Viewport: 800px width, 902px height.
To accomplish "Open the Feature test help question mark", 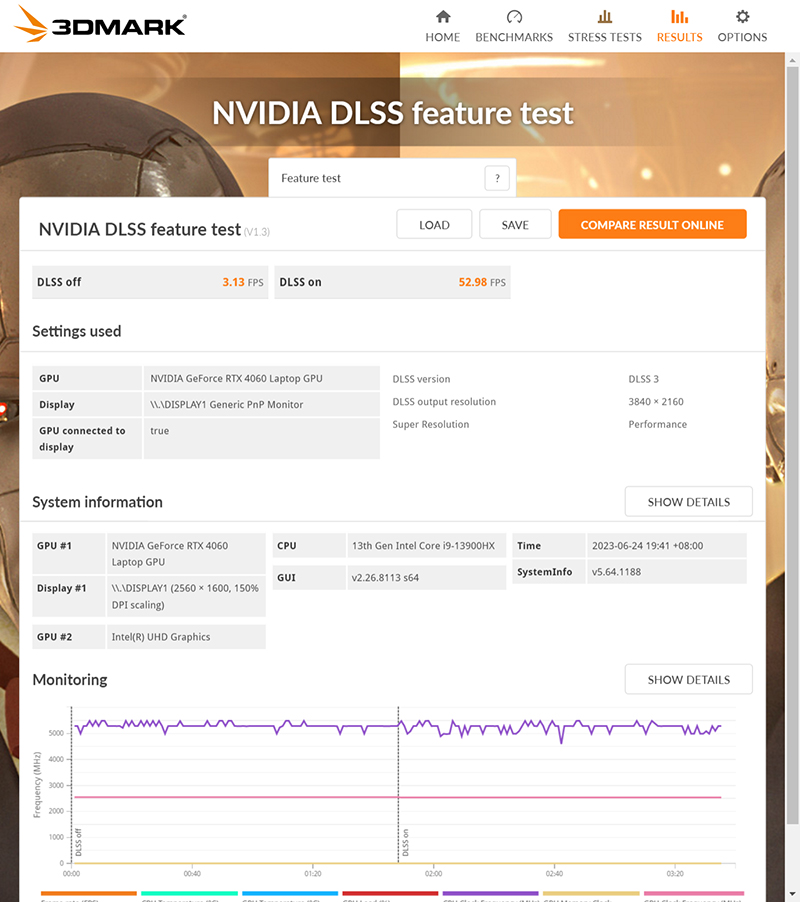I will [497, 178].
